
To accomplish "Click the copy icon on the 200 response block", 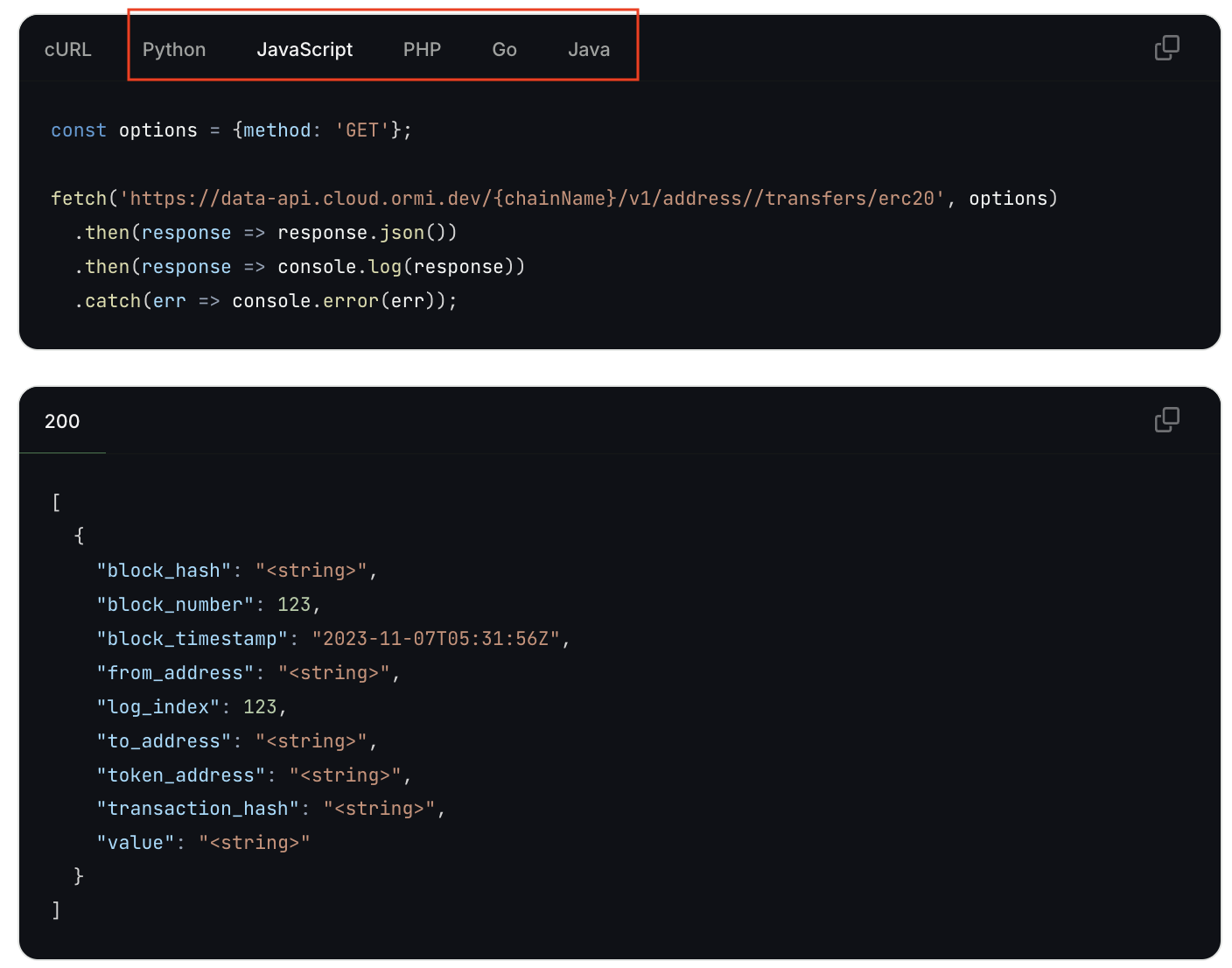I will coord(1166,420).
